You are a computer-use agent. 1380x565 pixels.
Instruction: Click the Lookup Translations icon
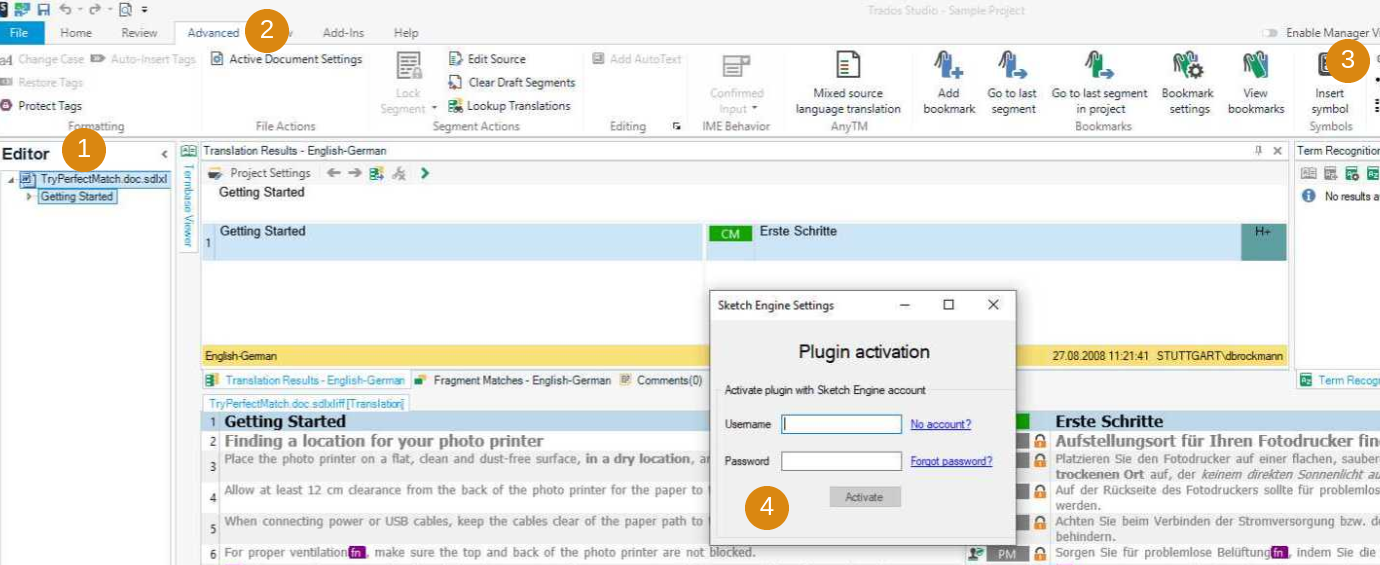[x=456, y=106]
